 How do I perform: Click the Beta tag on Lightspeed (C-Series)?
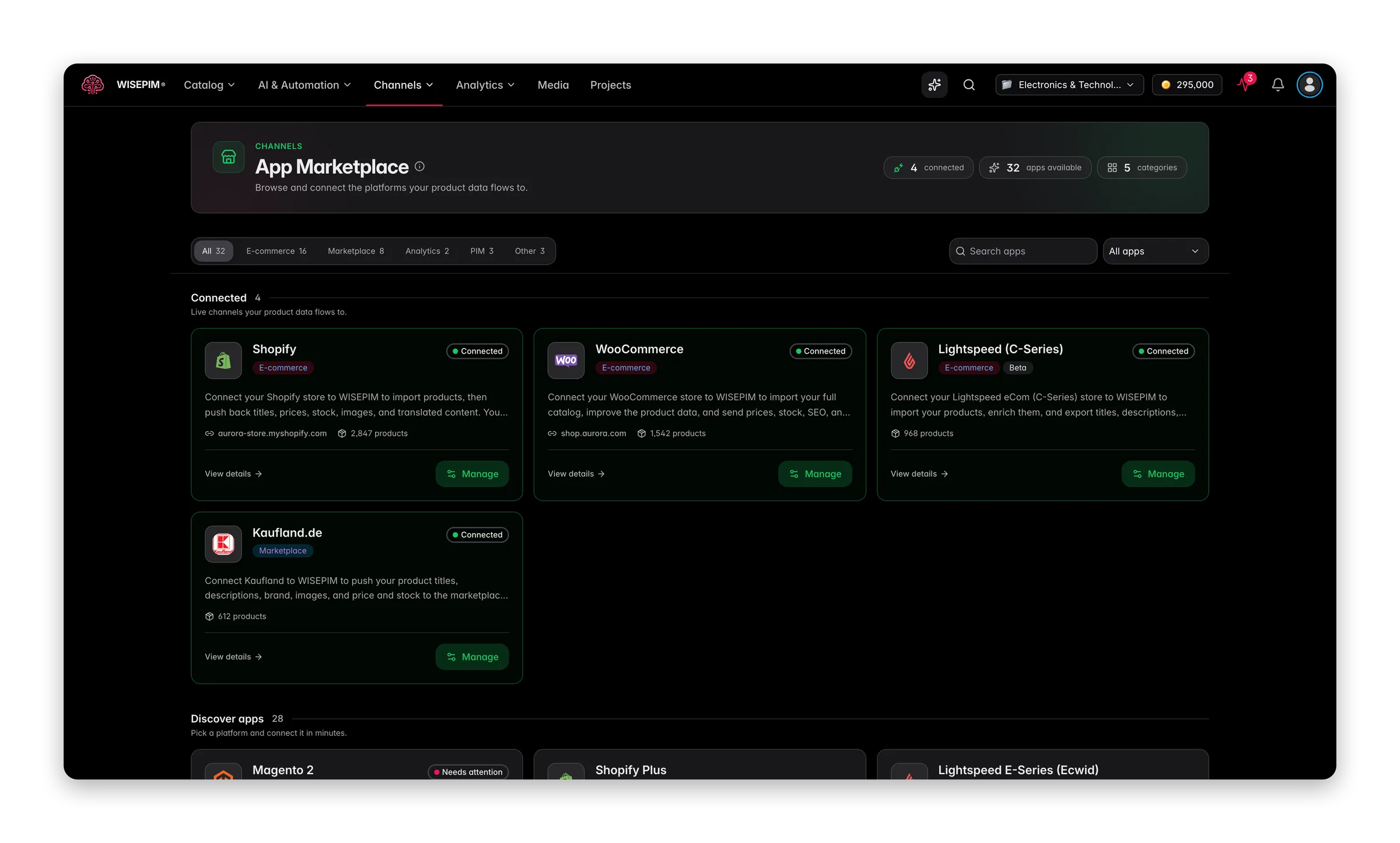pos(1018,368)
